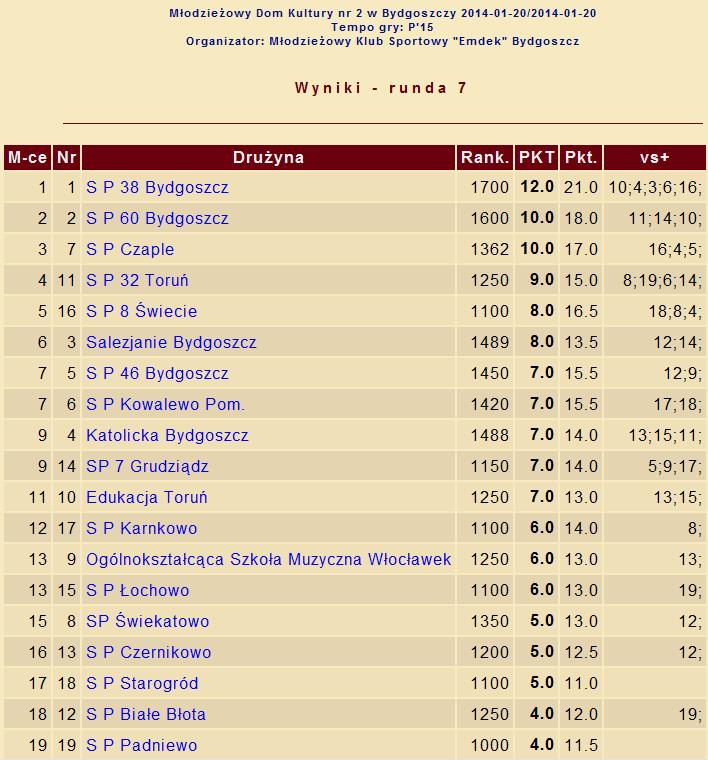This screenshot has width=708, height=760.
Task: Open the S P 32 Toruń team link
Action: coord(137,281)
